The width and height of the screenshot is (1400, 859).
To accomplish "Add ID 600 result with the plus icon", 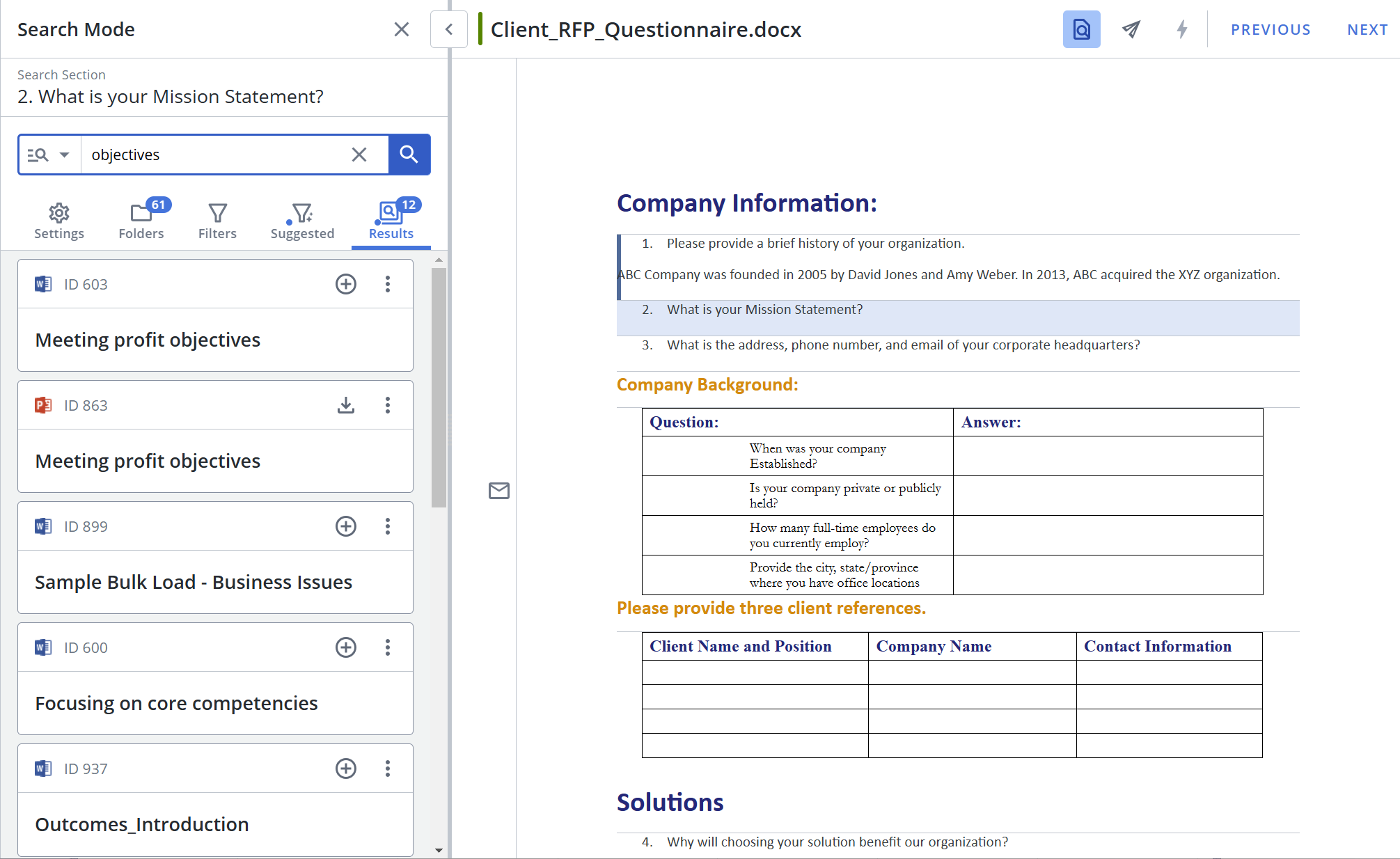I will [346, 647].
